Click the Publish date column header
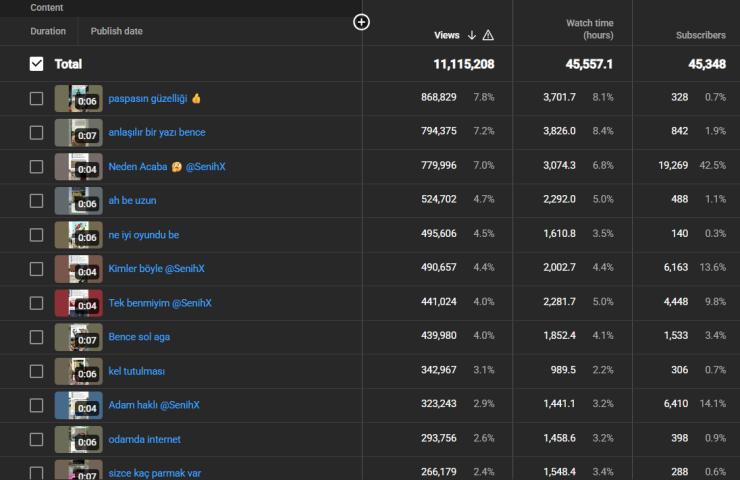This screenshot has width=740, height=480. 116,31
